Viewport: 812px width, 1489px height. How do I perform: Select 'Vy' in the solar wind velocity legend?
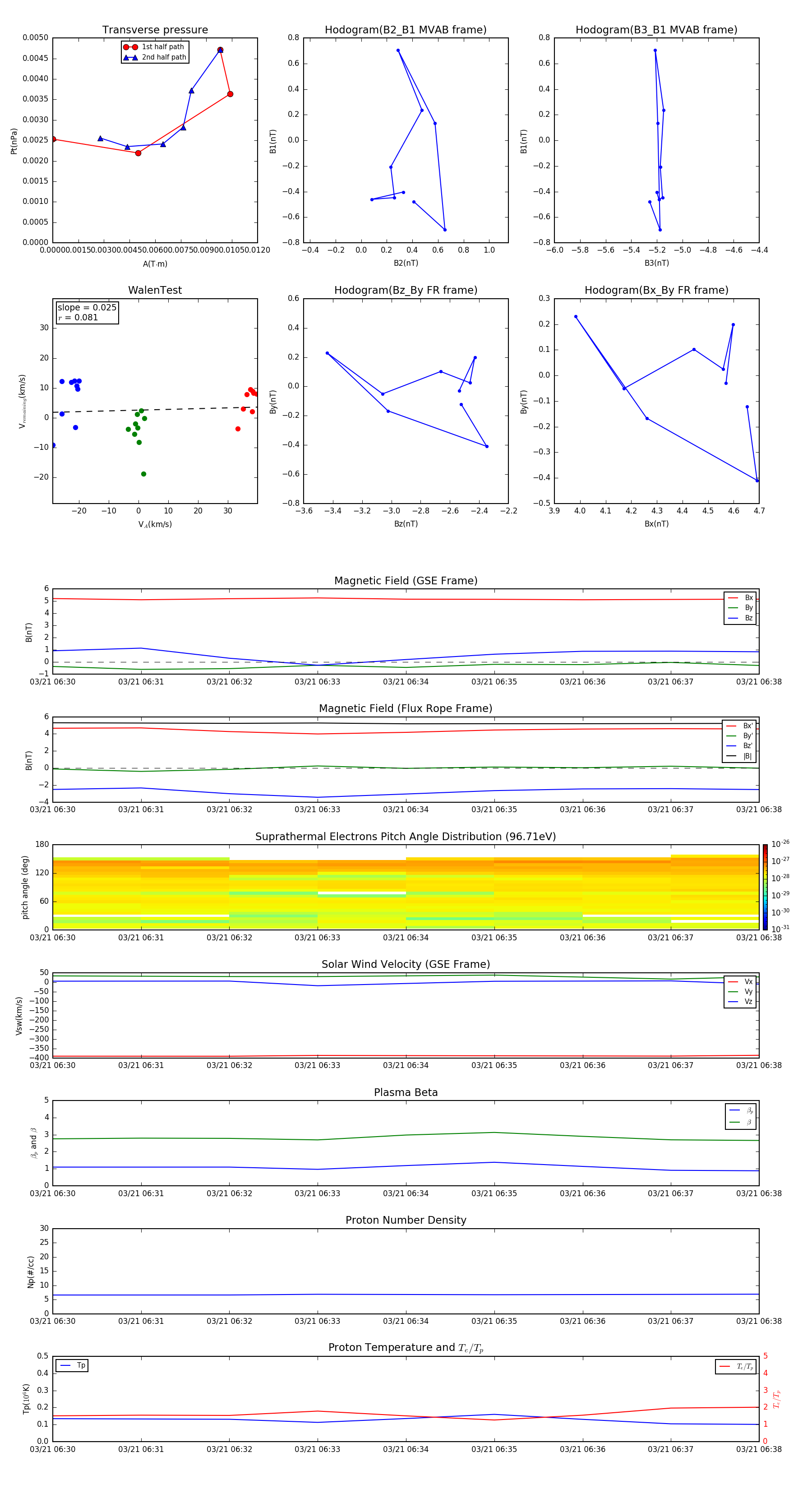click(x=741, y=991)
